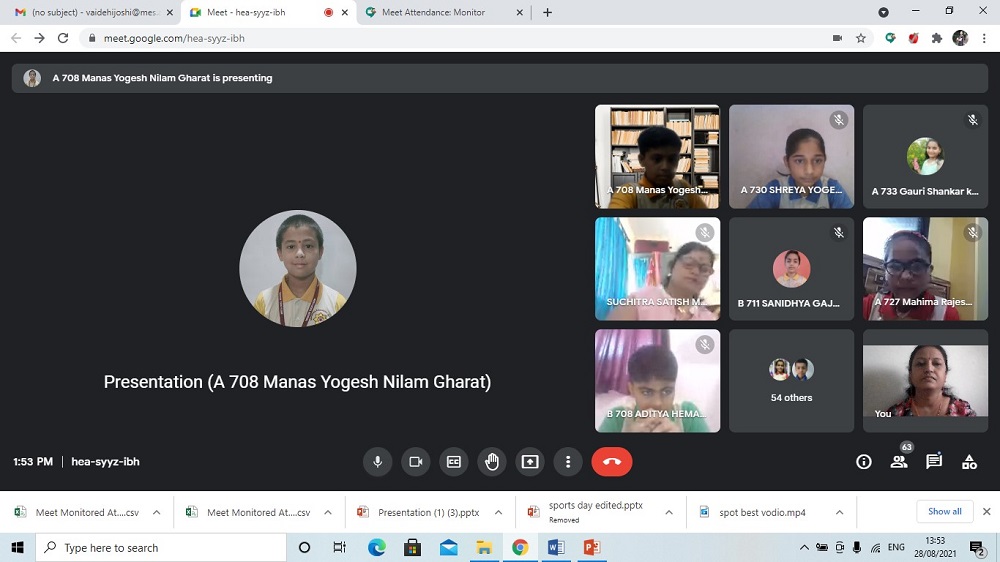Screen dimensions: 1000x562
Task: Bookmark this page with star icon
Action: [x=861, y=38]
